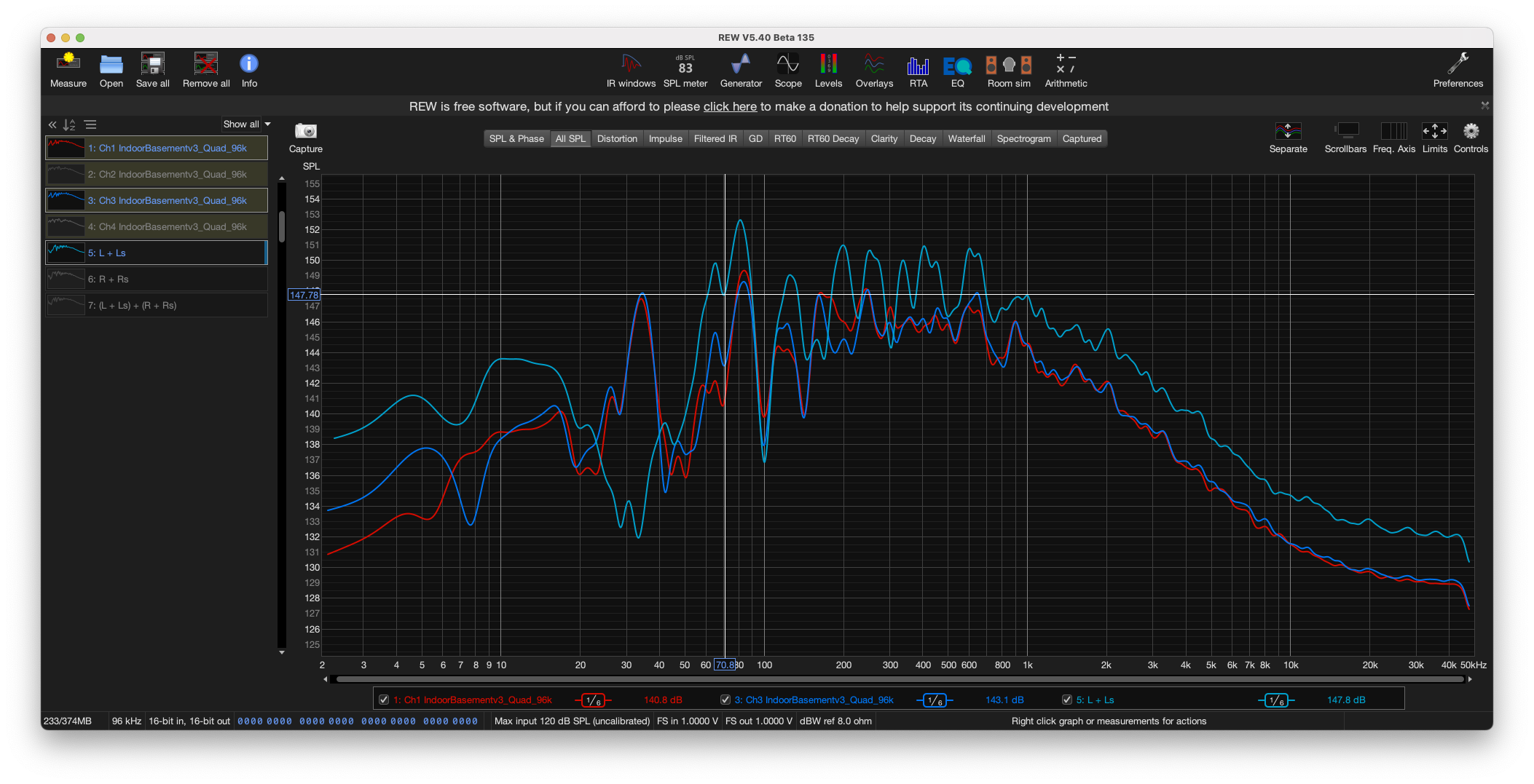The image size is (1534, 784).
Task: Open the Scope tool
Action: (x=788, y=71)
